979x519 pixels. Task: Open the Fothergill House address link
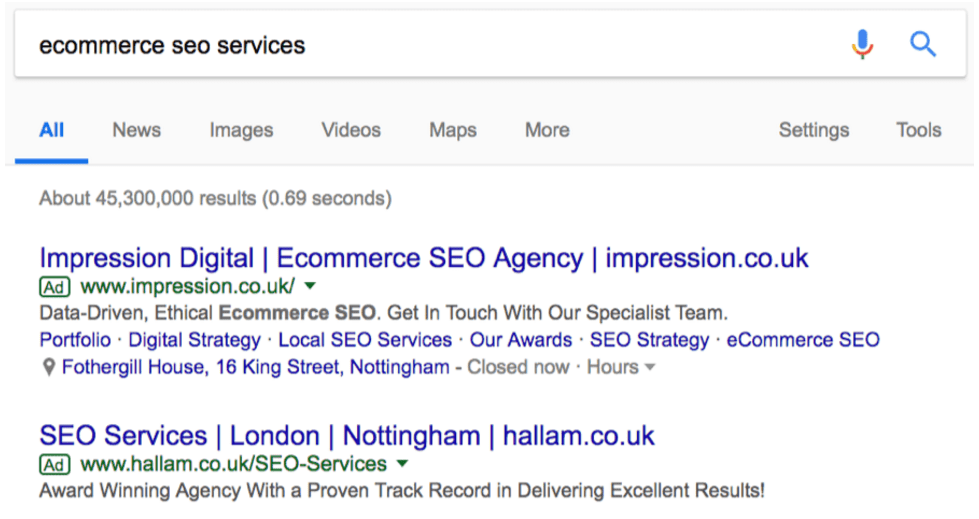[255, 367]
